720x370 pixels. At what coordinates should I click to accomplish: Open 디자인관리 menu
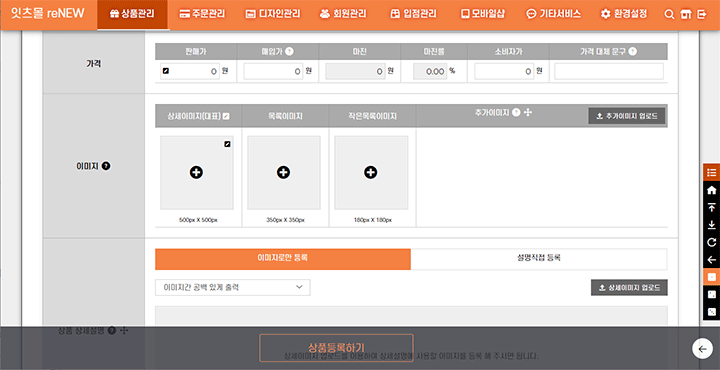pos(273,14)
